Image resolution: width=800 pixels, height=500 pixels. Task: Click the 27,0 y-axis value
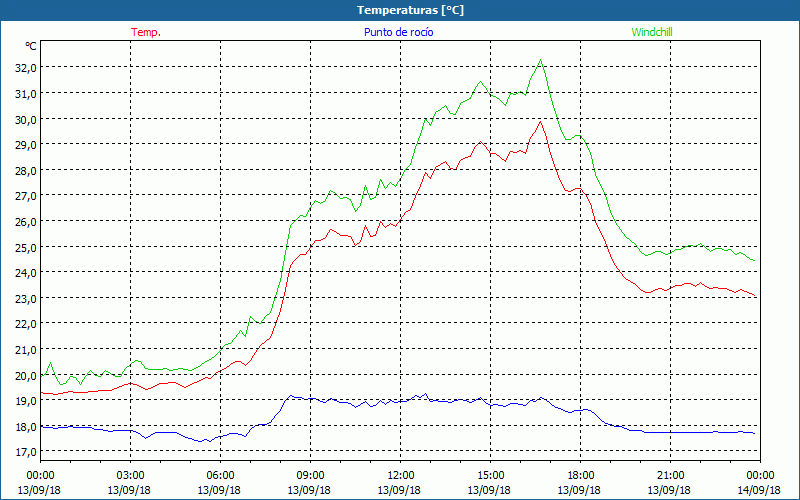(x=25, y=196)
